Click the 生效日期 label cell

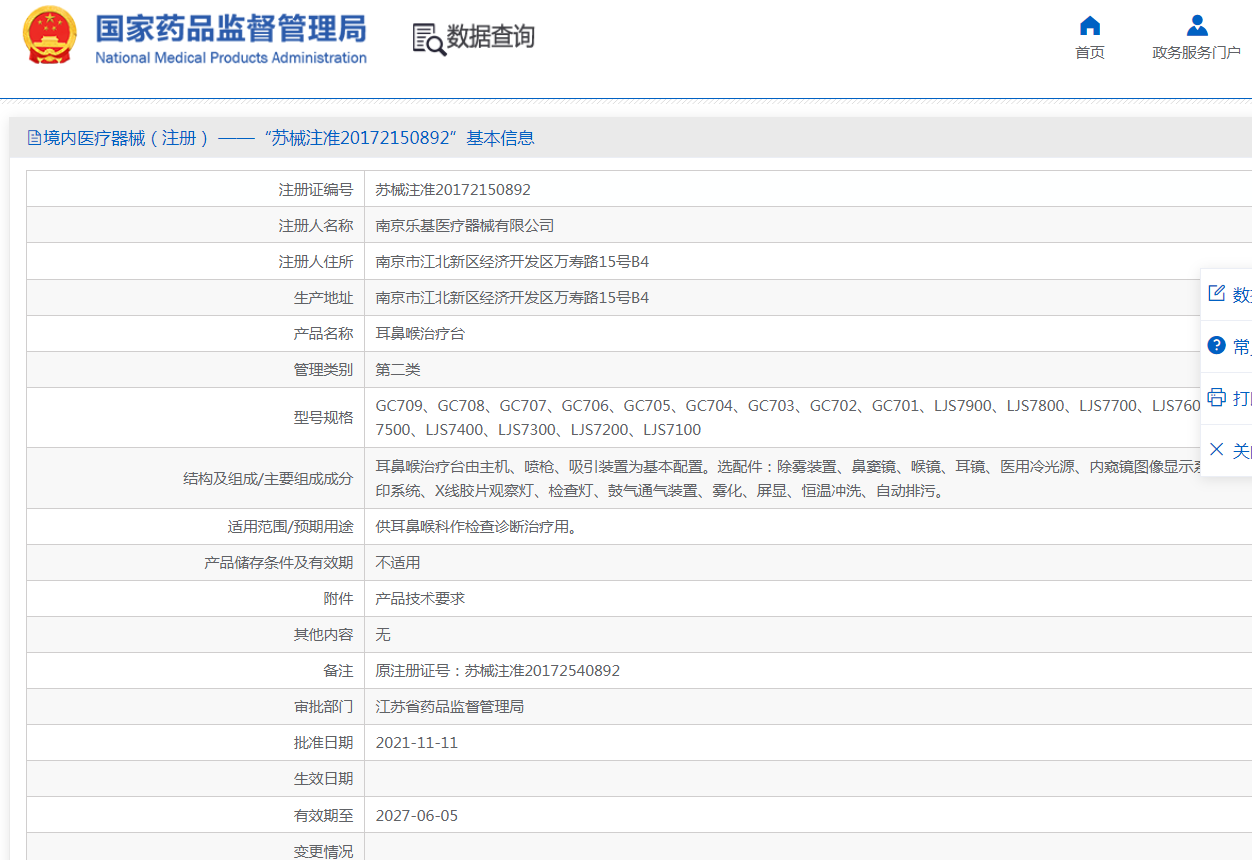coord(196,779)
